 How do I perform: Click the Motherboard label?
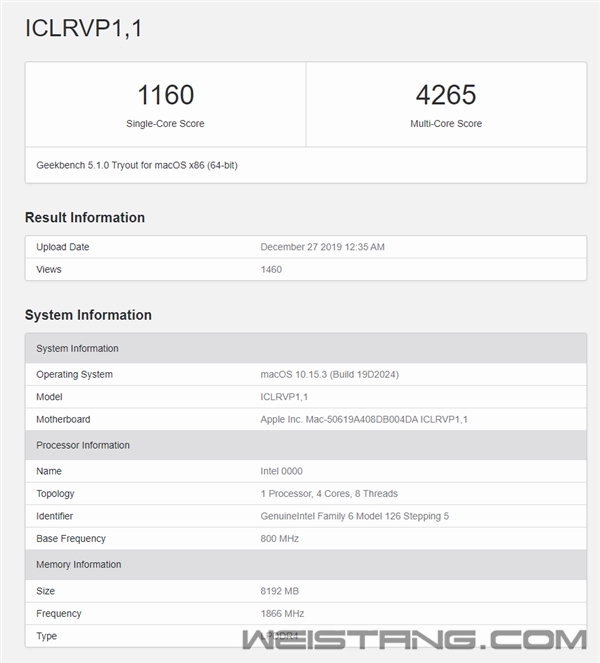tap(63, 419)
